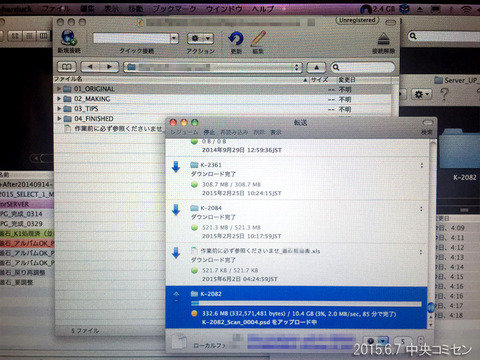The image size is (480, 360).
Task: Select list view in left Finder window
Action: pos(29,35)
